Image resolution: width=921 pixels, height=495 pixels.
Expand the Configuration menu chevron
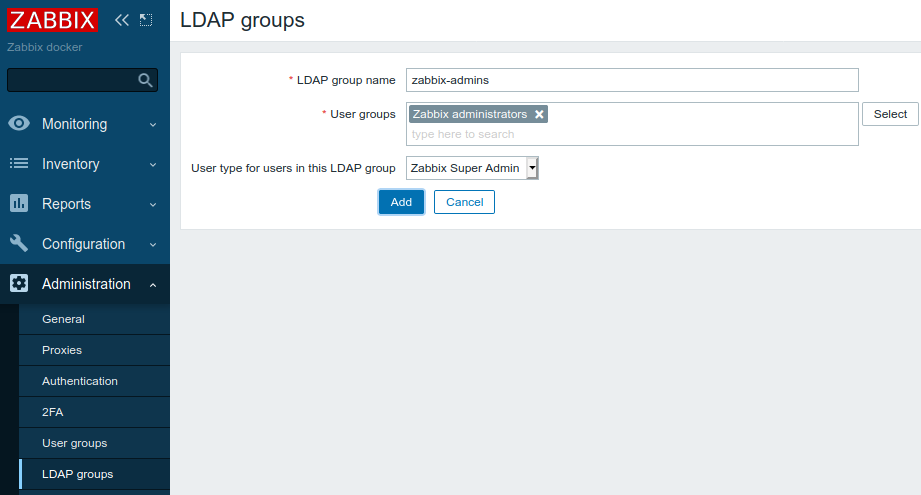[153, 244]
